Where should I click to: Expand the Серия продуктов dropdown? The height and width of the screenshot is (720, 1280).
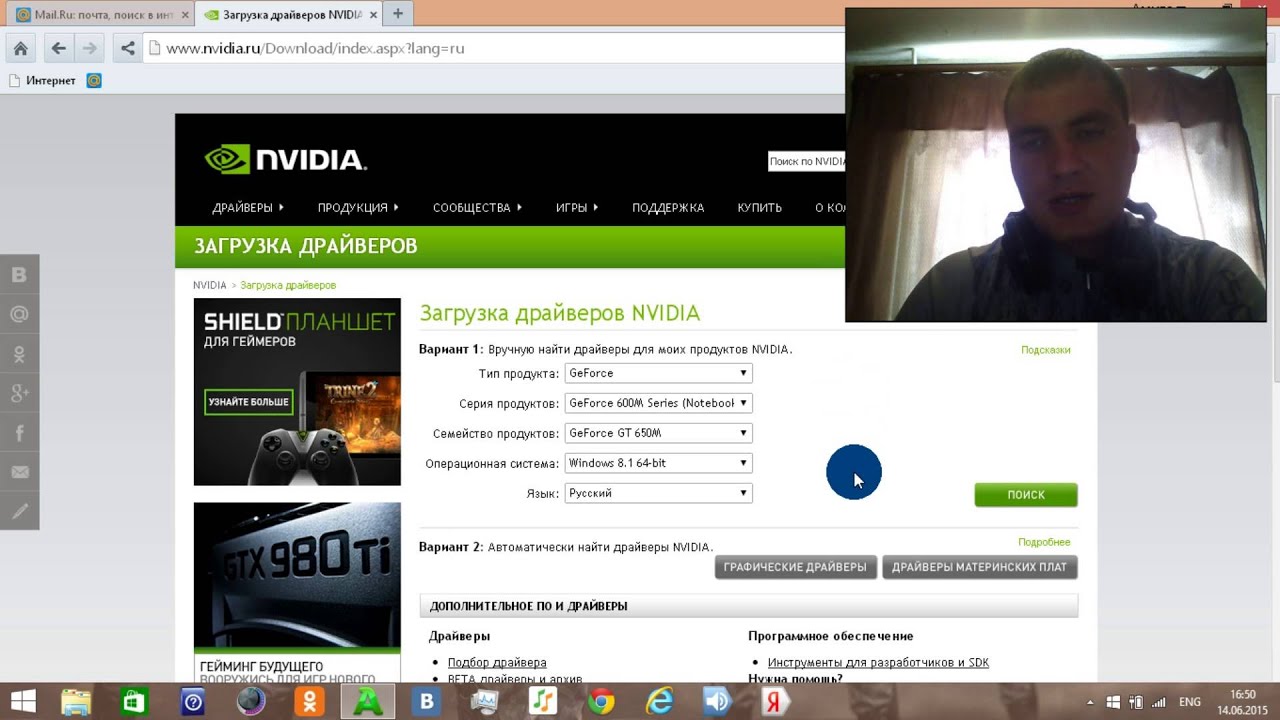tap(658, 403)
